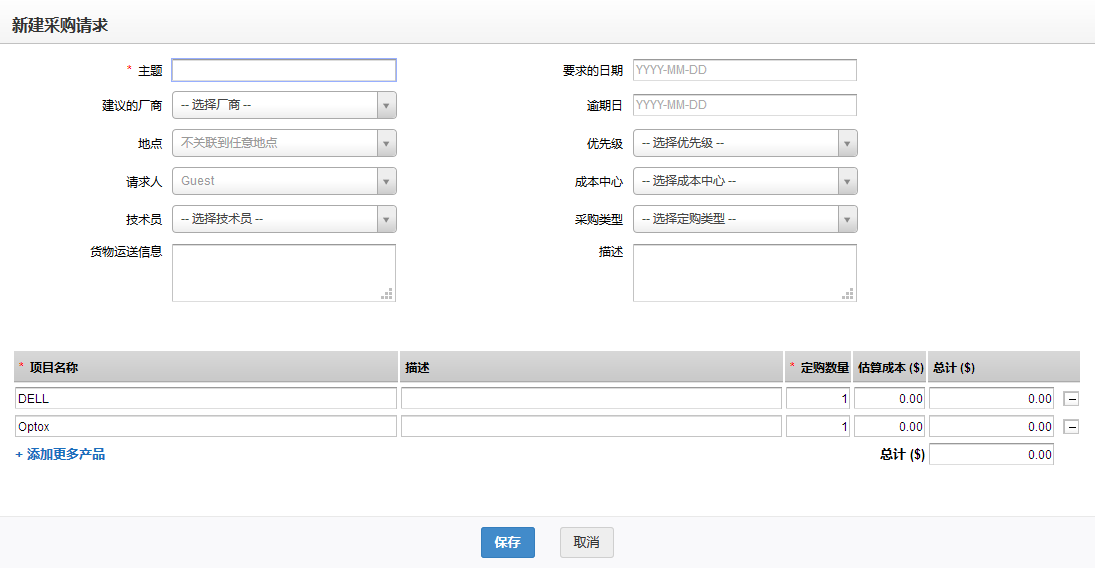The height and width of the screenshot is (580, 1095).
Task: Open the 采购类型 dropdown
Action: pos(745,219)
